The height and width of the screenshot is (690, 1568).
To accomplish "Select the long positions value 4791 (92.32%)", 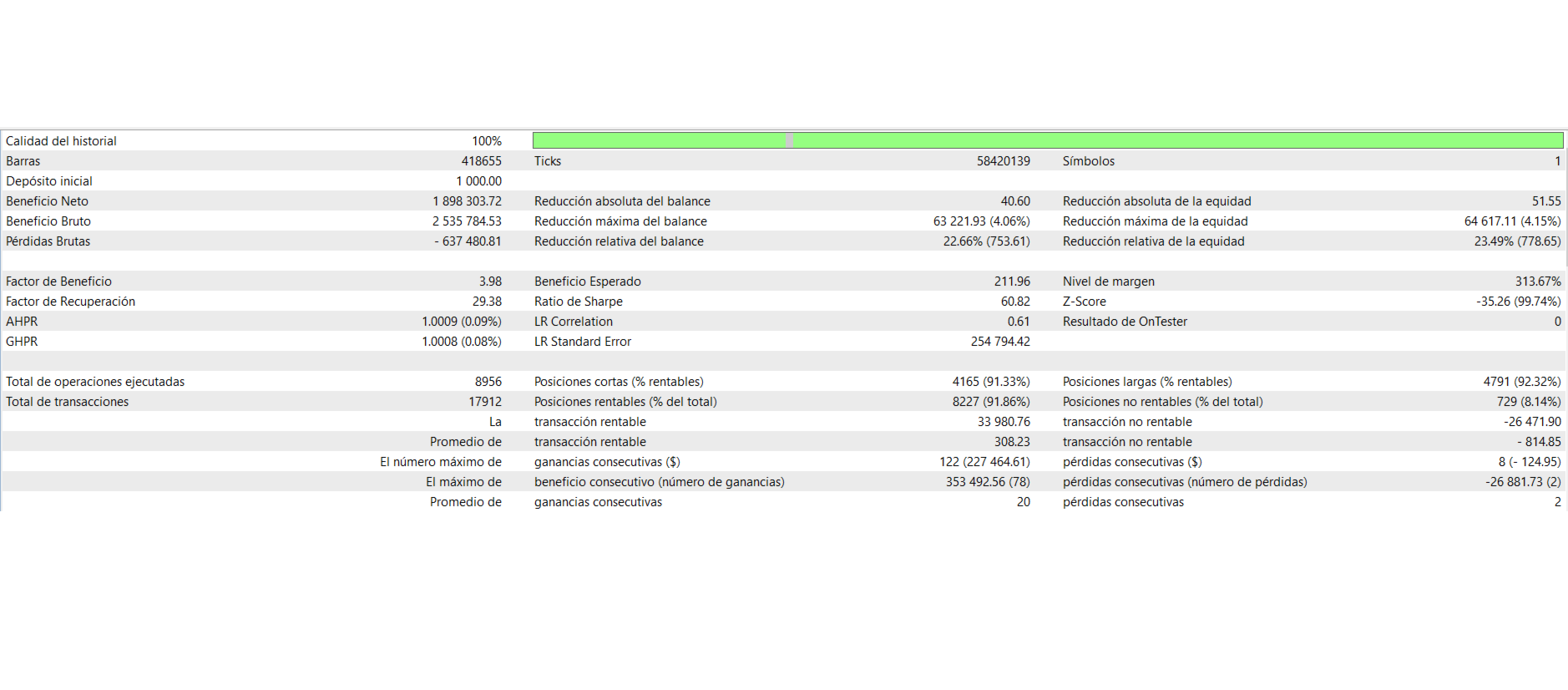I will pyautogui.click(x=1522, y=382).
